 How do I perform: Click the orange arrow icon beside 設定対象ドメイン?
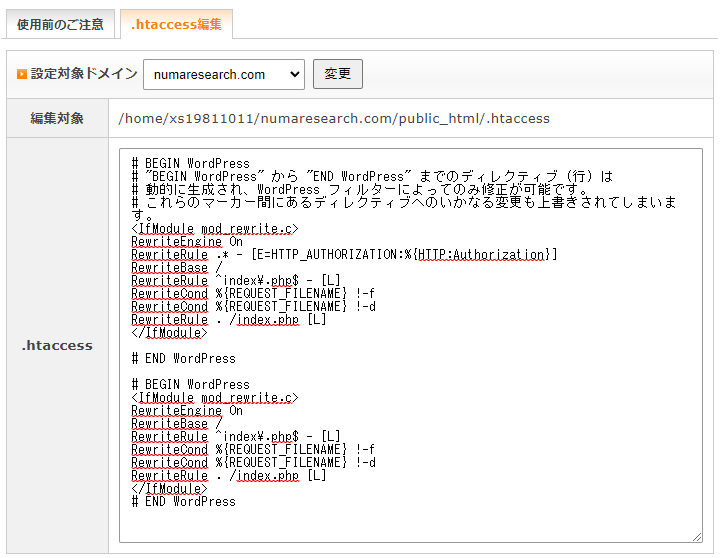tap(22, 74)
